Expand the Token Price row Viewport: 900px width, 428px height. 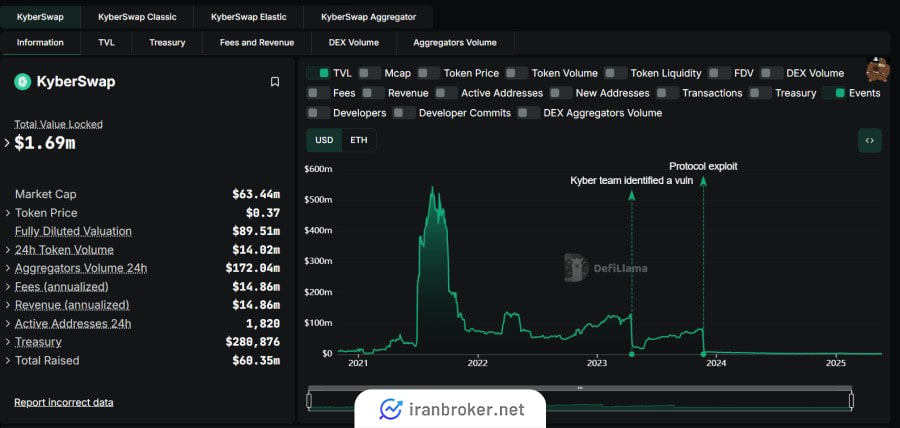click(8, 213)
